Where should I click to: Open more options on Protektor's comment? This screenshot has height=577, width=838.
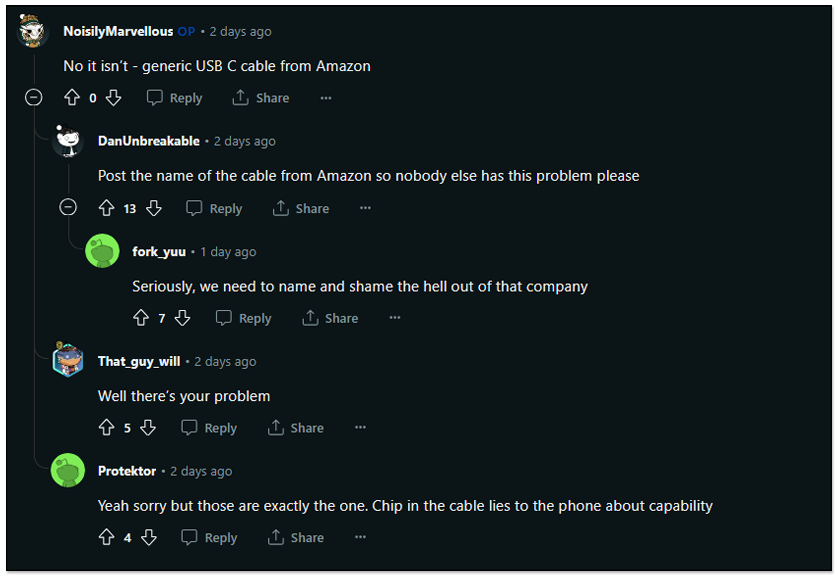[361, 537]
